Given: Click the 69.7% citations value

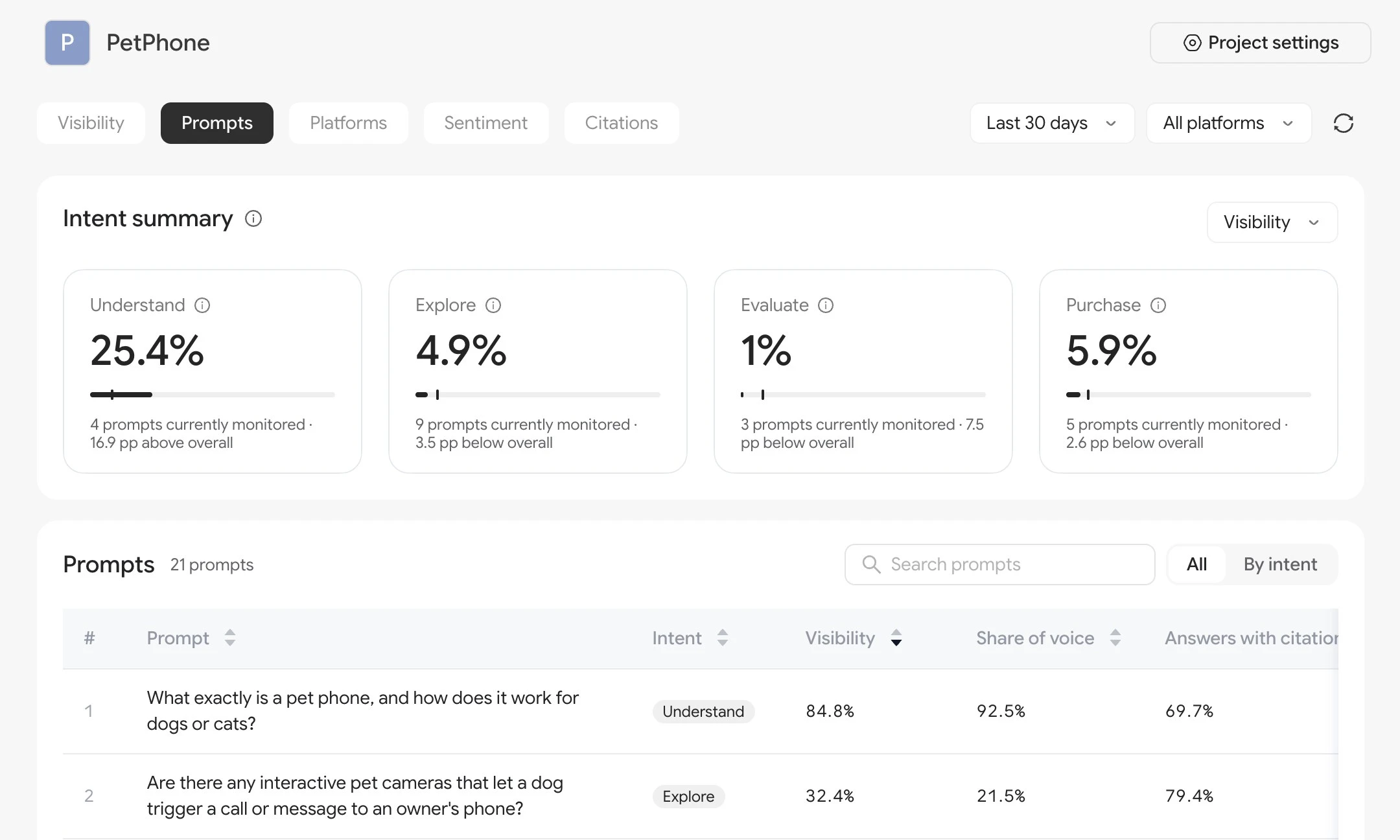Looking at the screenshot, I should (1189, 712).
